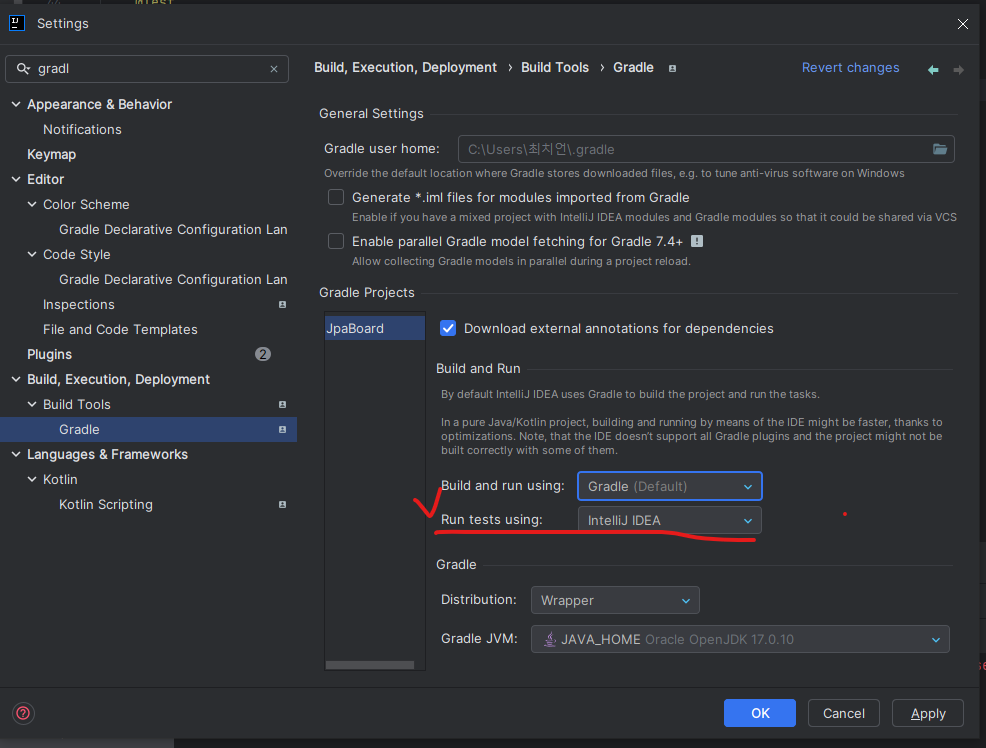Click project-level icon on Build Tools row
The height and width of the screenshot is (748, 986).
[282, 404]
